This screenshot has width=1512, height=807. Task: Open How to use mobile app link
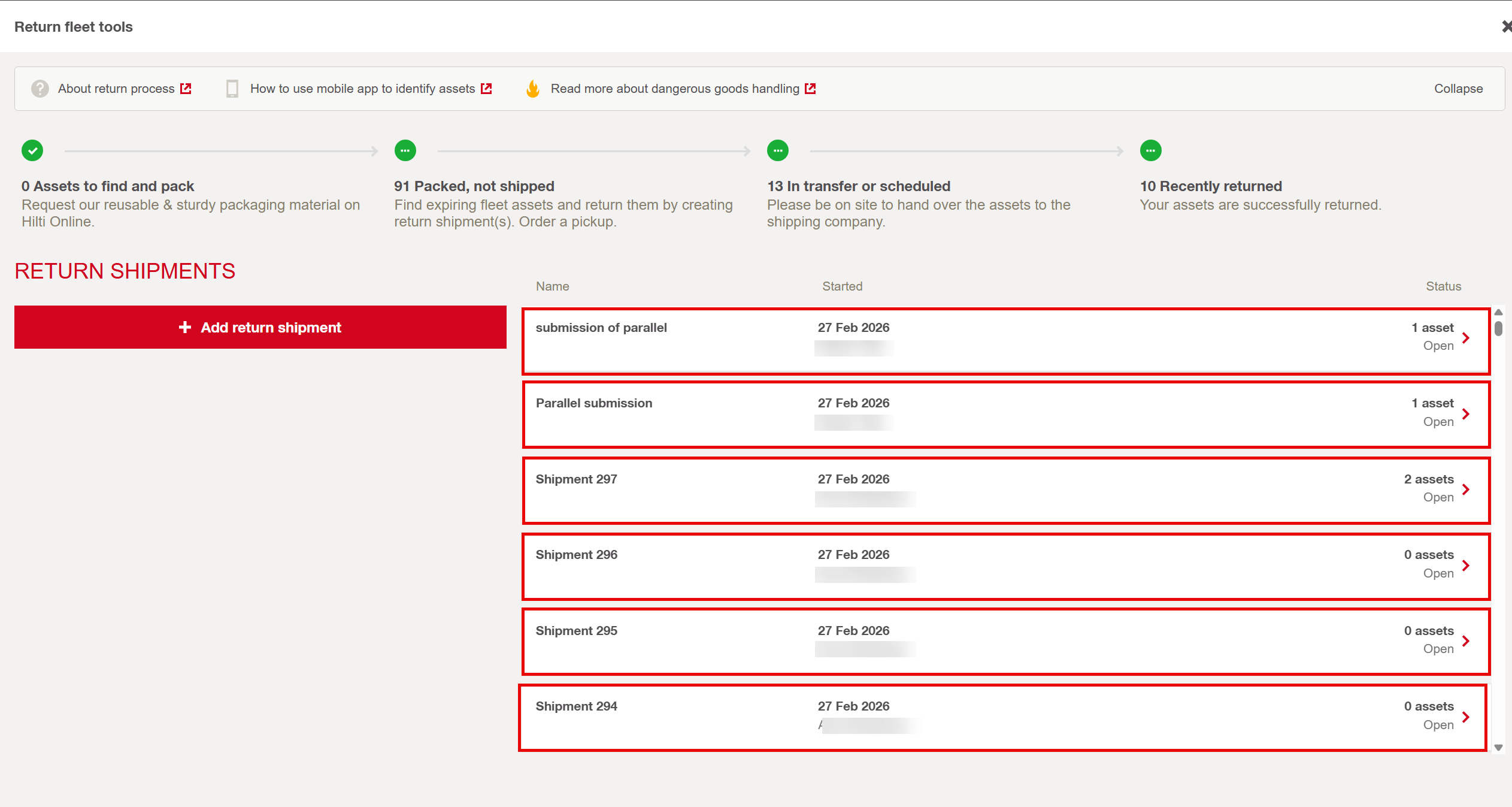pyautogui.click(x=362, y=89)
